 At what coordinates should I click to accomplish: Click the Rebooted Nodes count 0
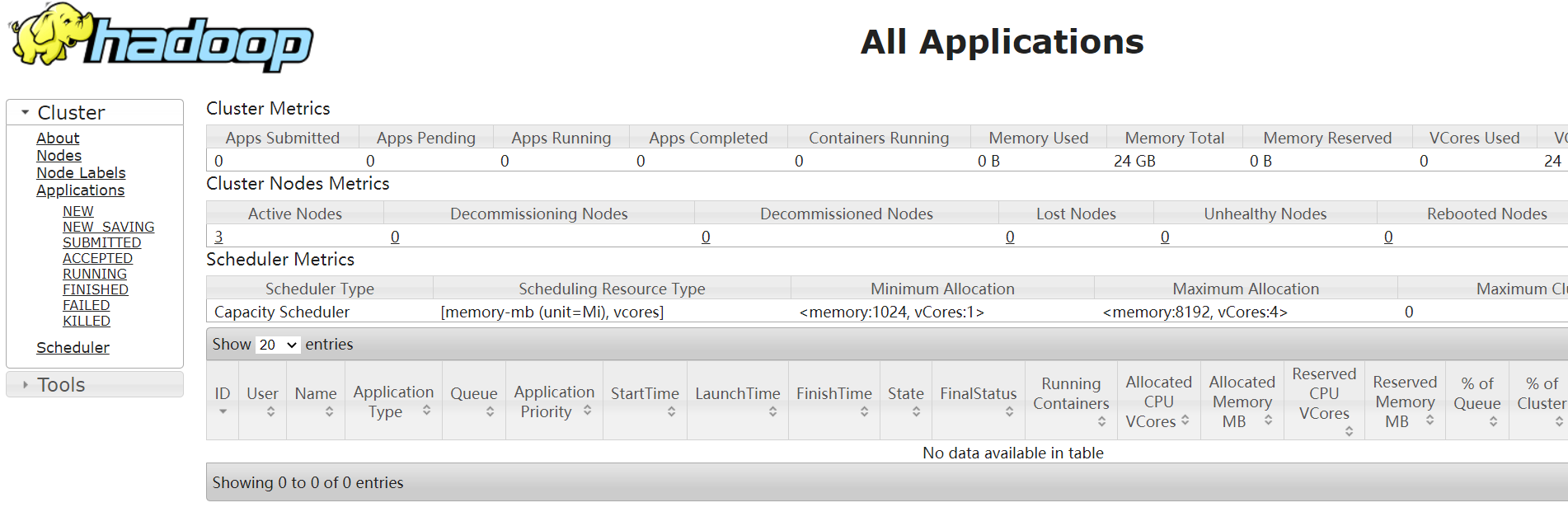(x=1388, y=237)
